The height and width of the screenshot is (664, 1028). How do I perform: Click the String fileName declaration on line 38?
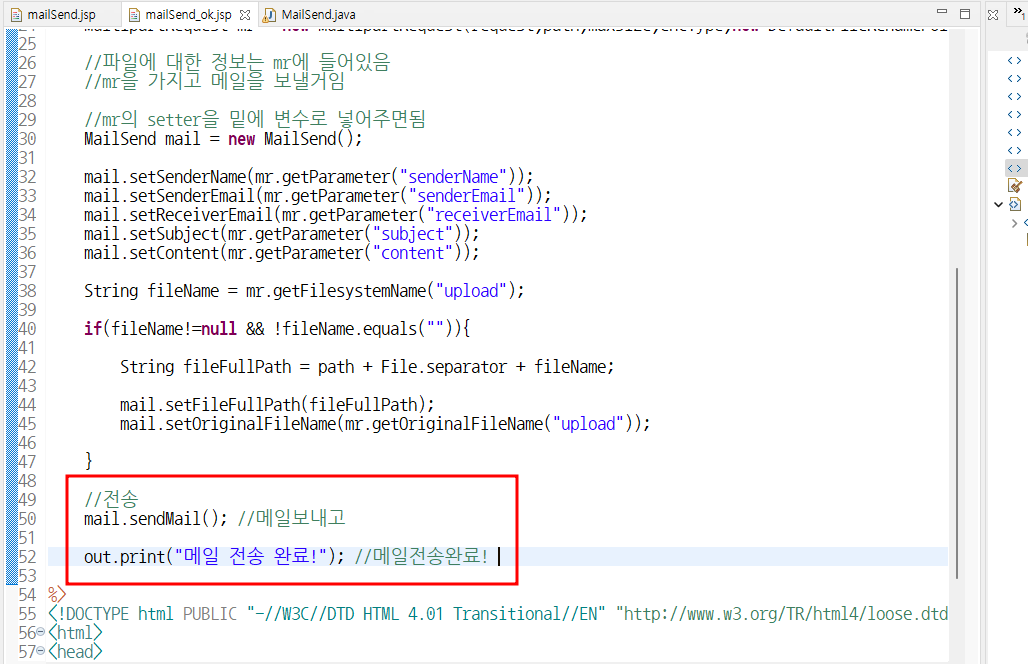pyautogui.click(x=304, y=291)
